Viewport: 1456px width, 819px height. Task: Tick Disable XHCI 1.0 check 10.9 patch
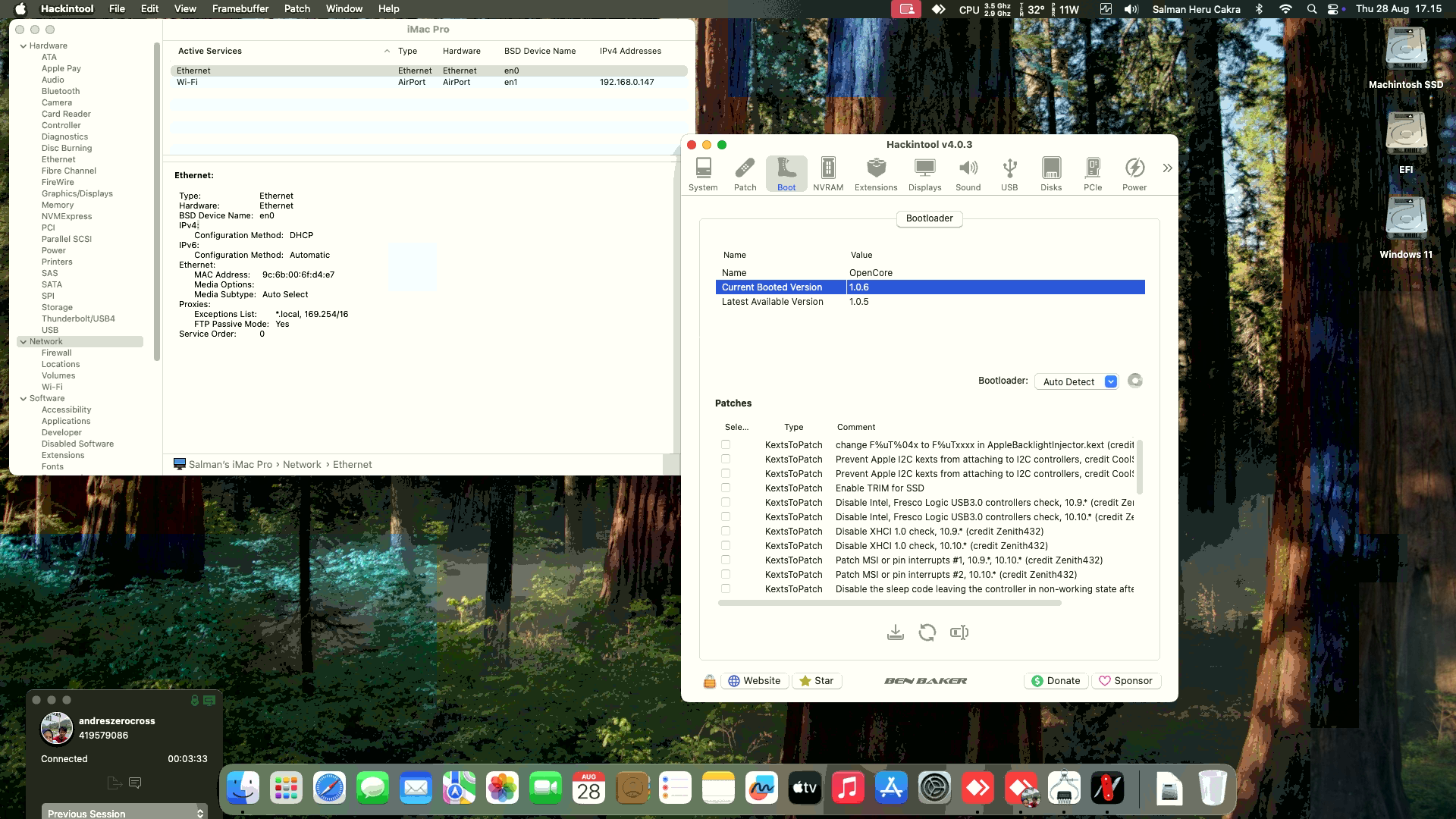point(726,532)
